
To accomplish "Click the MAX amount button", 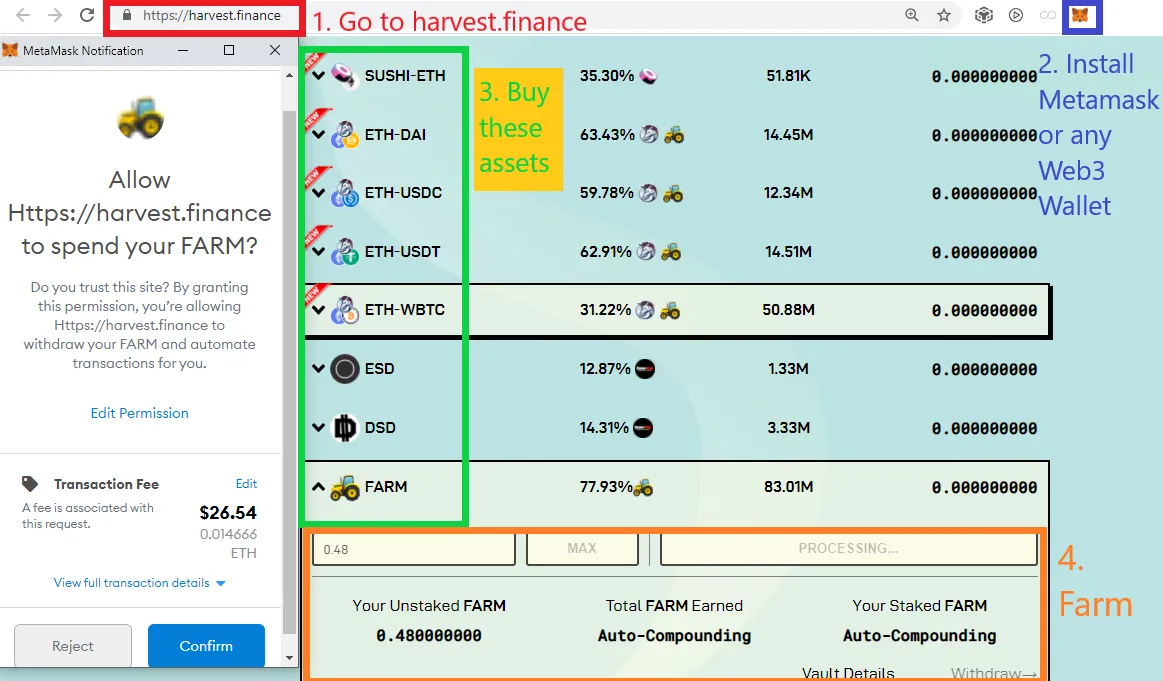I will pyautogui.click(x=582, y=548).
